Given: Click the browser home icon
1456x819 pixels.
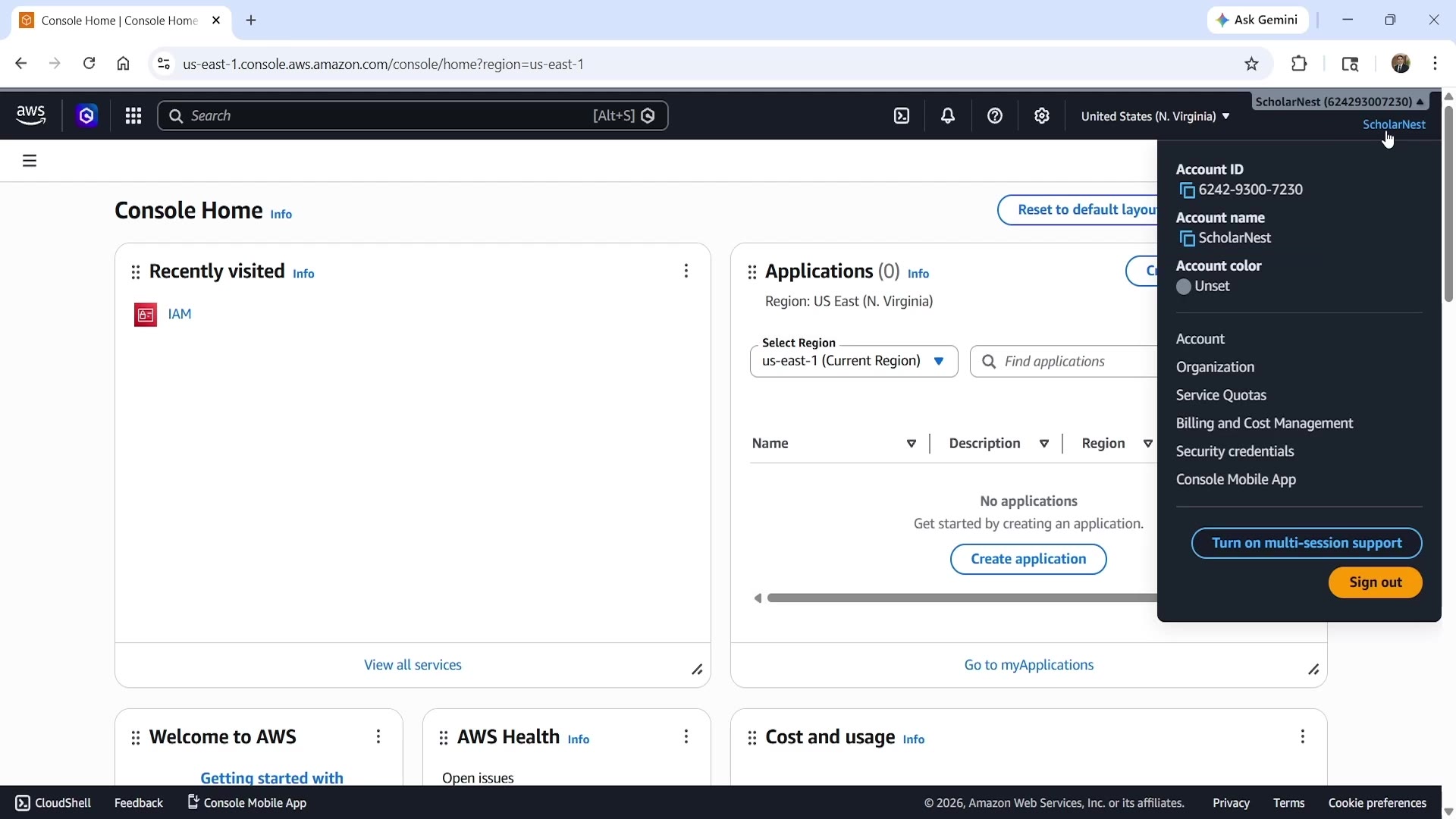Looking at the screenshot, I should [x=124, y=64].
